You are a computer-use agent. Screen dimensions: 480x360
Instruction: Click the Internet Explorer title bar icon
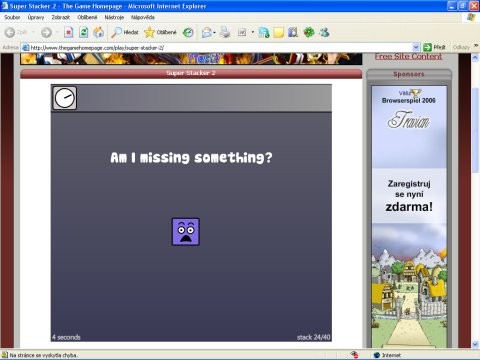click(4, 6)
